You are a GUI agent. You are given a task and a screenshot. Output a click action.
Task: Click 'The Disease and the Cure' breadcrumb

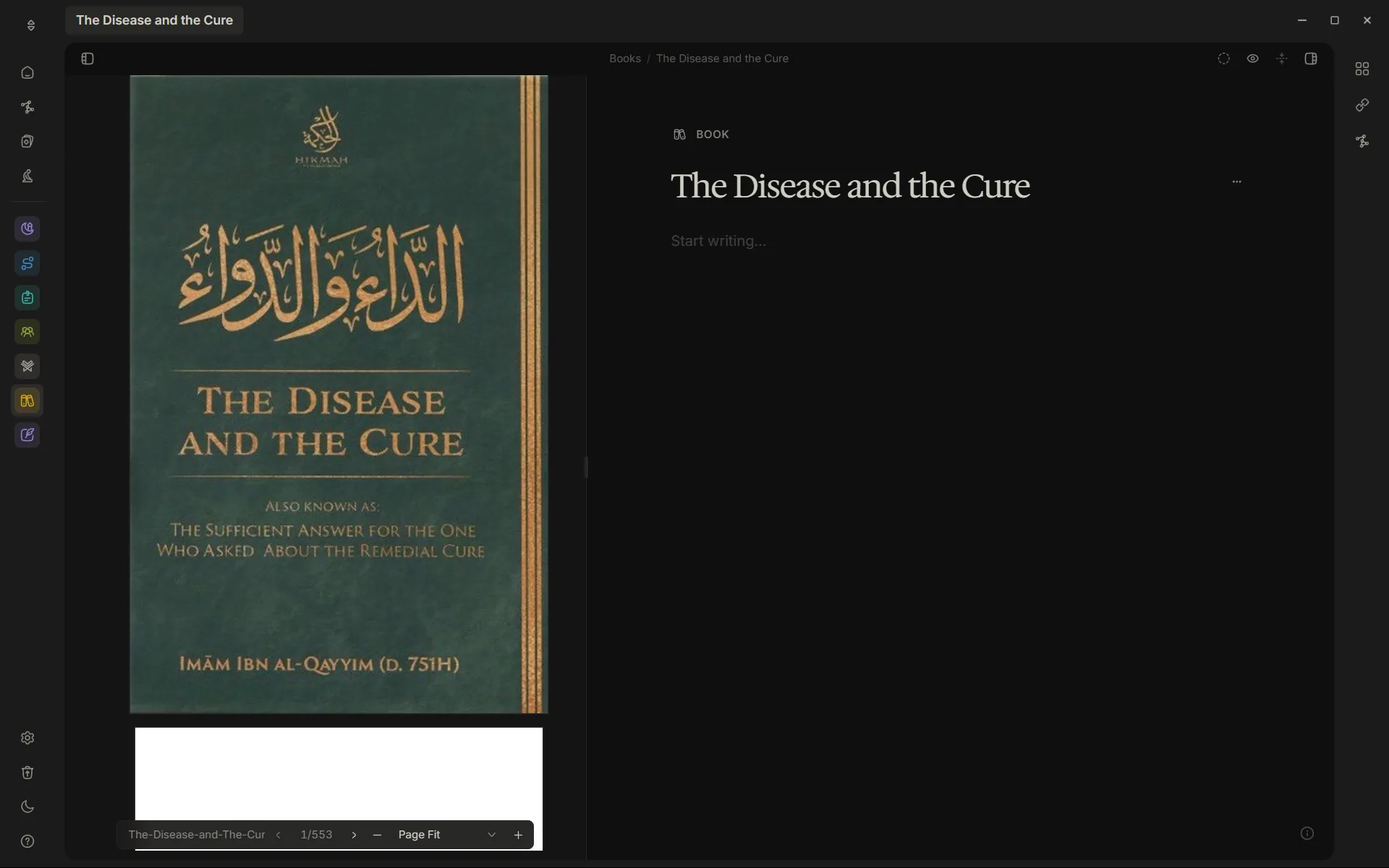[722, 59]
